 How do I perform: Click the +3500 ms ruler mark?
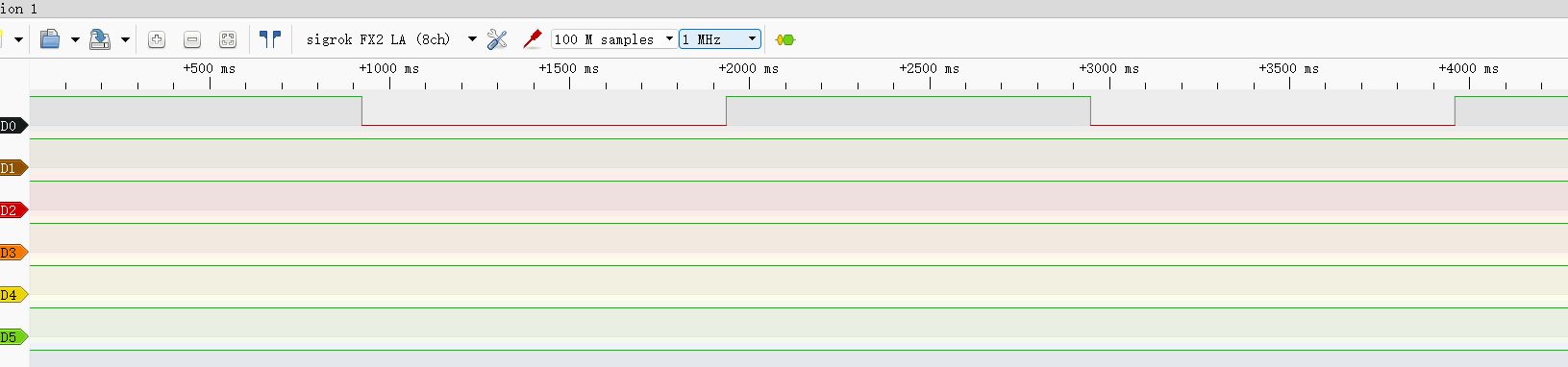[1288, 68]
